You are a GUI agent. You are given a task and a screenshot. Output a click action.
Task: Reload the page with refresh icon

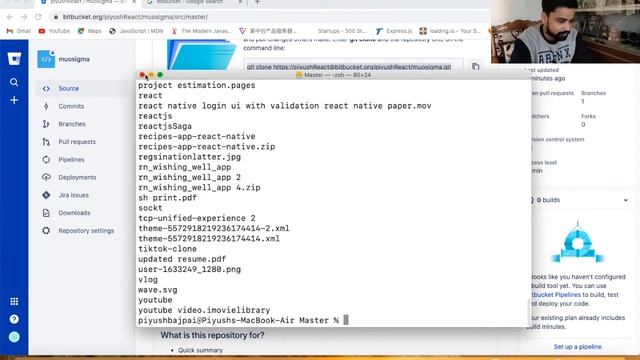pos(38,17)
